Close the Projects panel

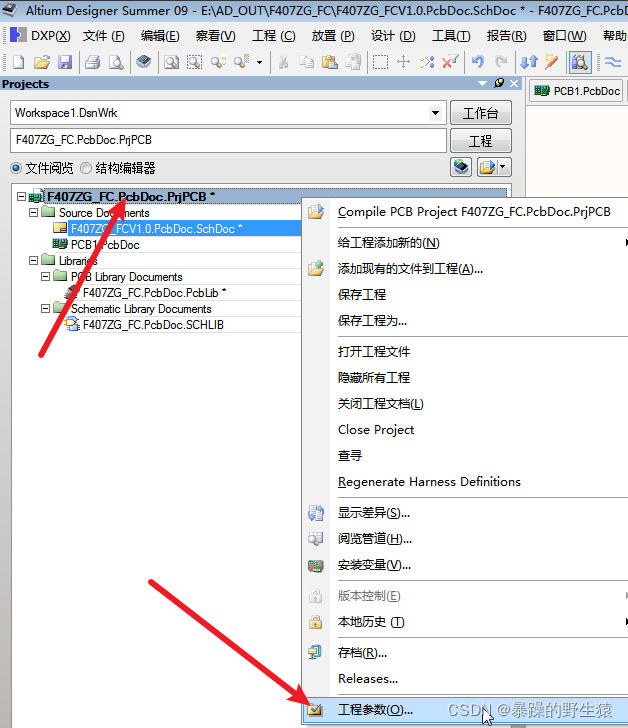click(514, 84)
